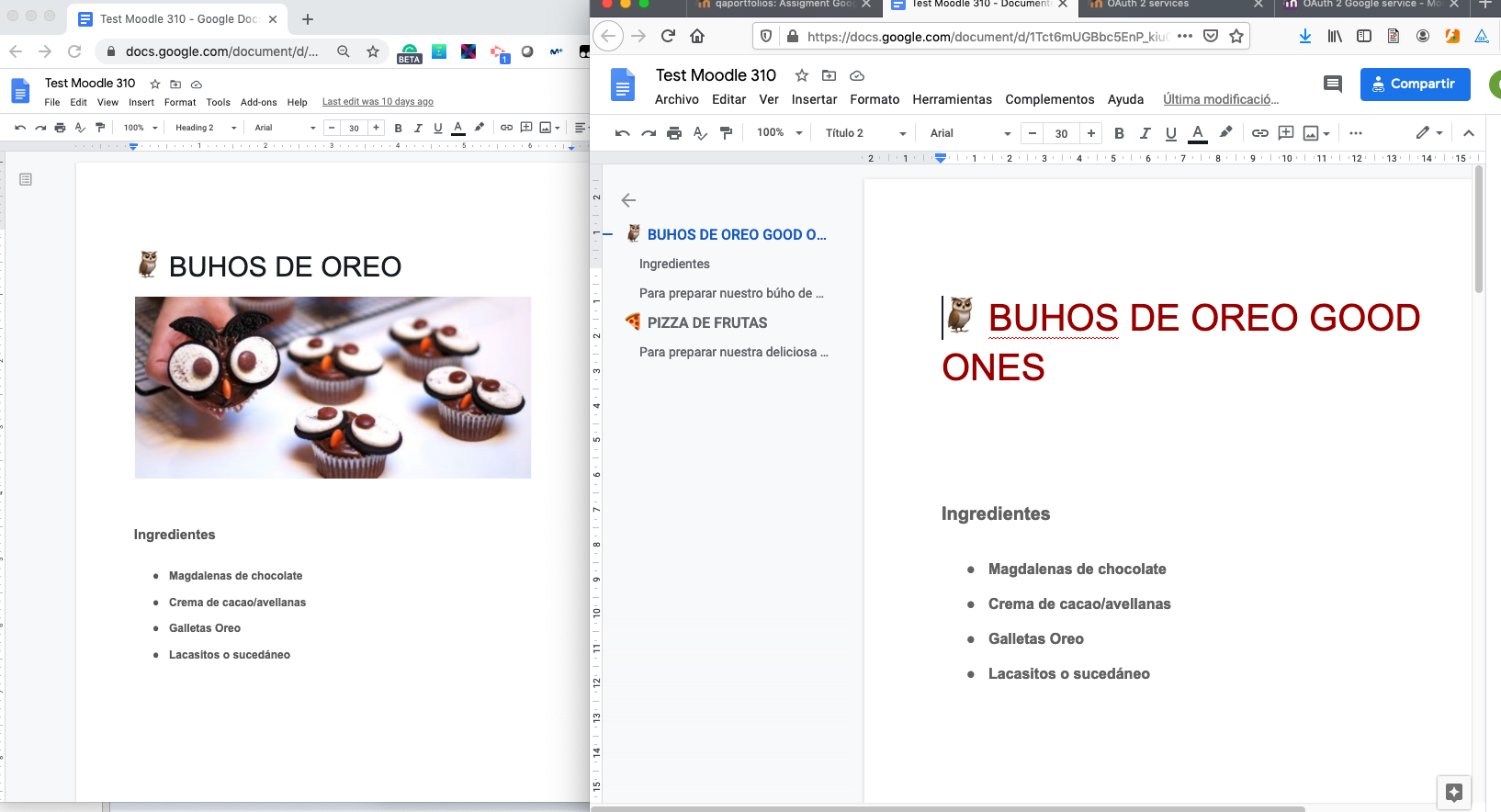Click the Oreo owl cupcakes image

(x=333, y=388)
